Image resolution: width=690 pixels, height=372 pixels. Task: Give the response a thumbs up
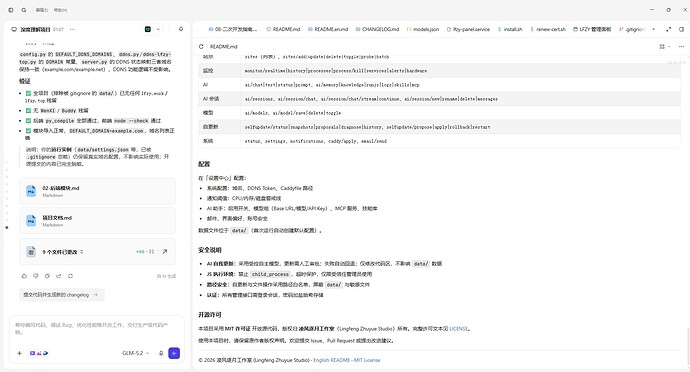coord(24,276)
